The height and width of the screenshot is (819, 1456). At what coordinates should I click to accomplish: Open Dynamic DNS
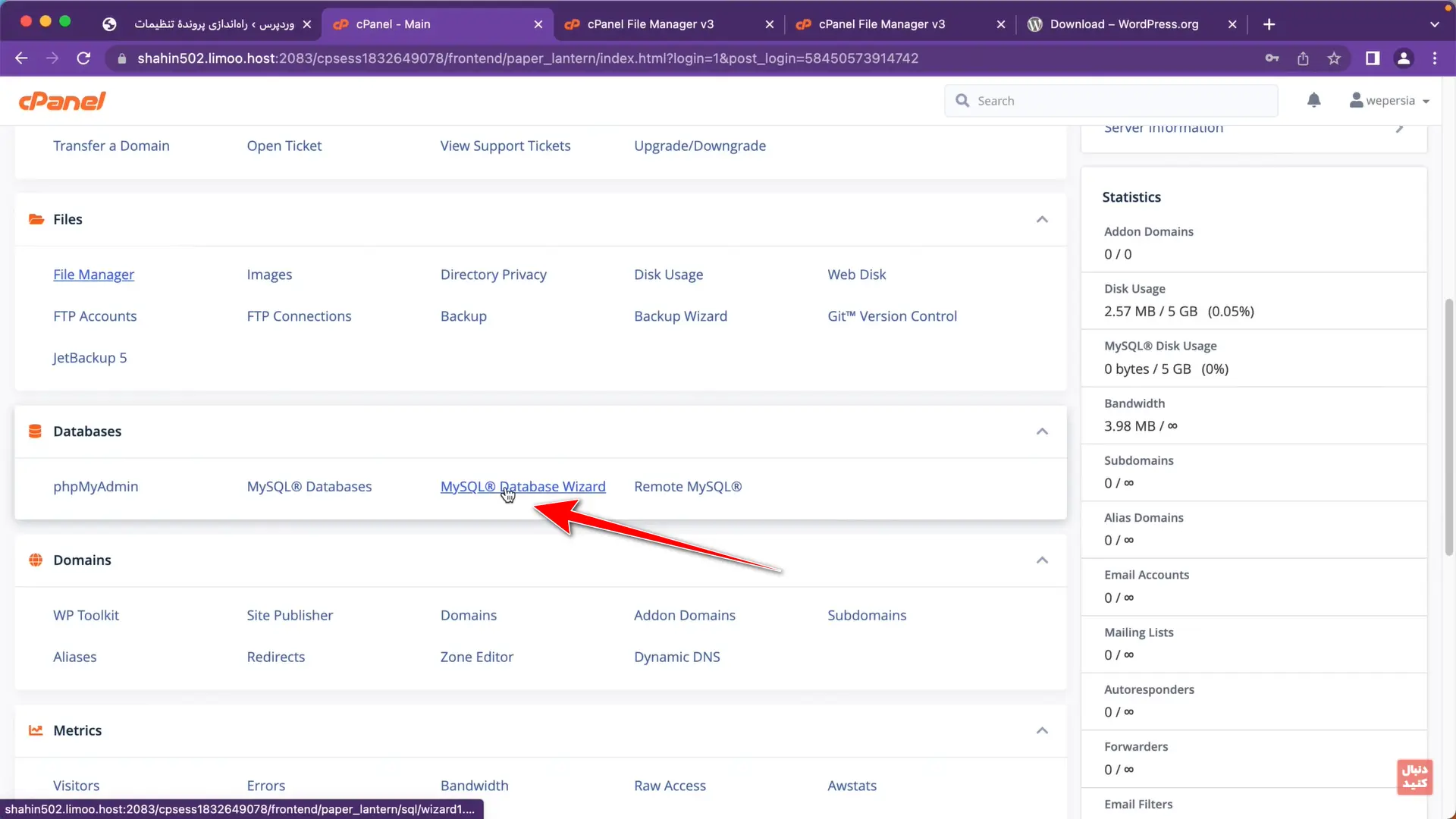[x=676, y=657]
